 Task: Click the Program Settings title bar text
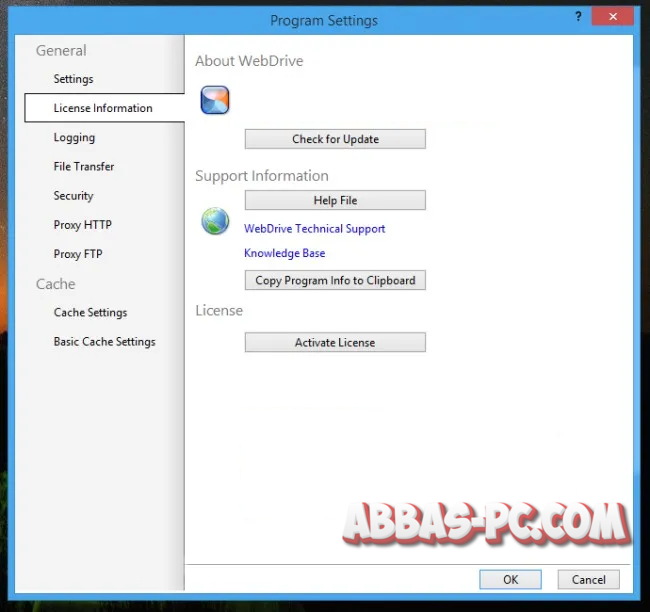point(324,20)
